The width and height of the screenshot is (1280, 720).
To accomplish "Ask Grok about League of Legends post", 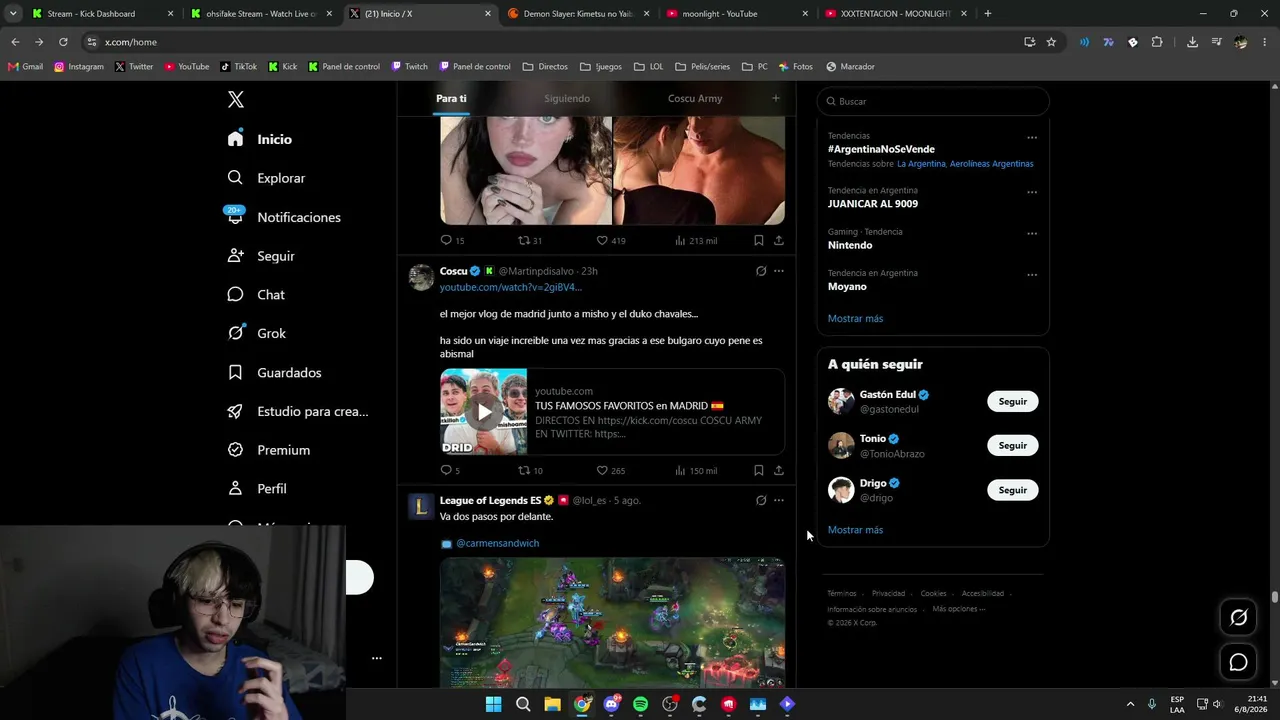I will [761, 500].
